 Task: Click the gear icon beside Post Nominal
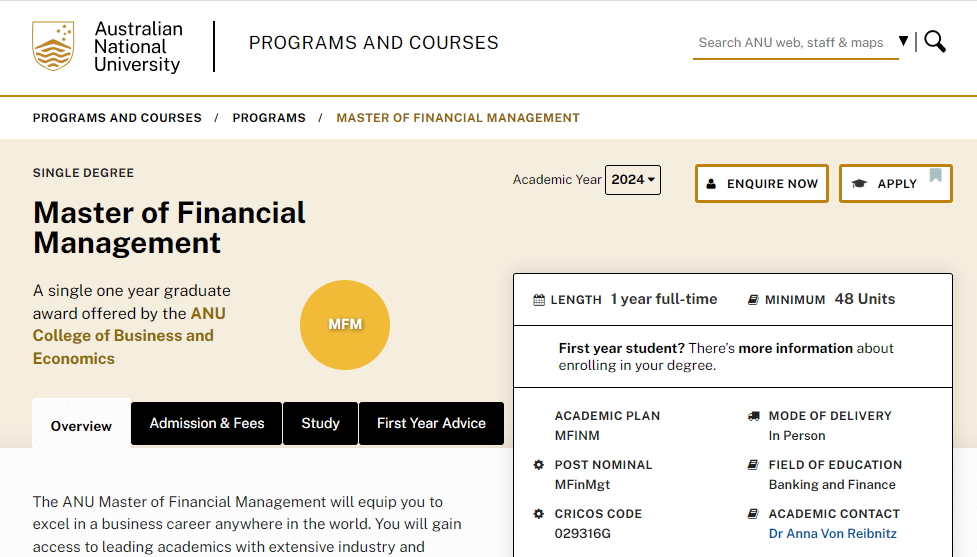coord(539,465)
